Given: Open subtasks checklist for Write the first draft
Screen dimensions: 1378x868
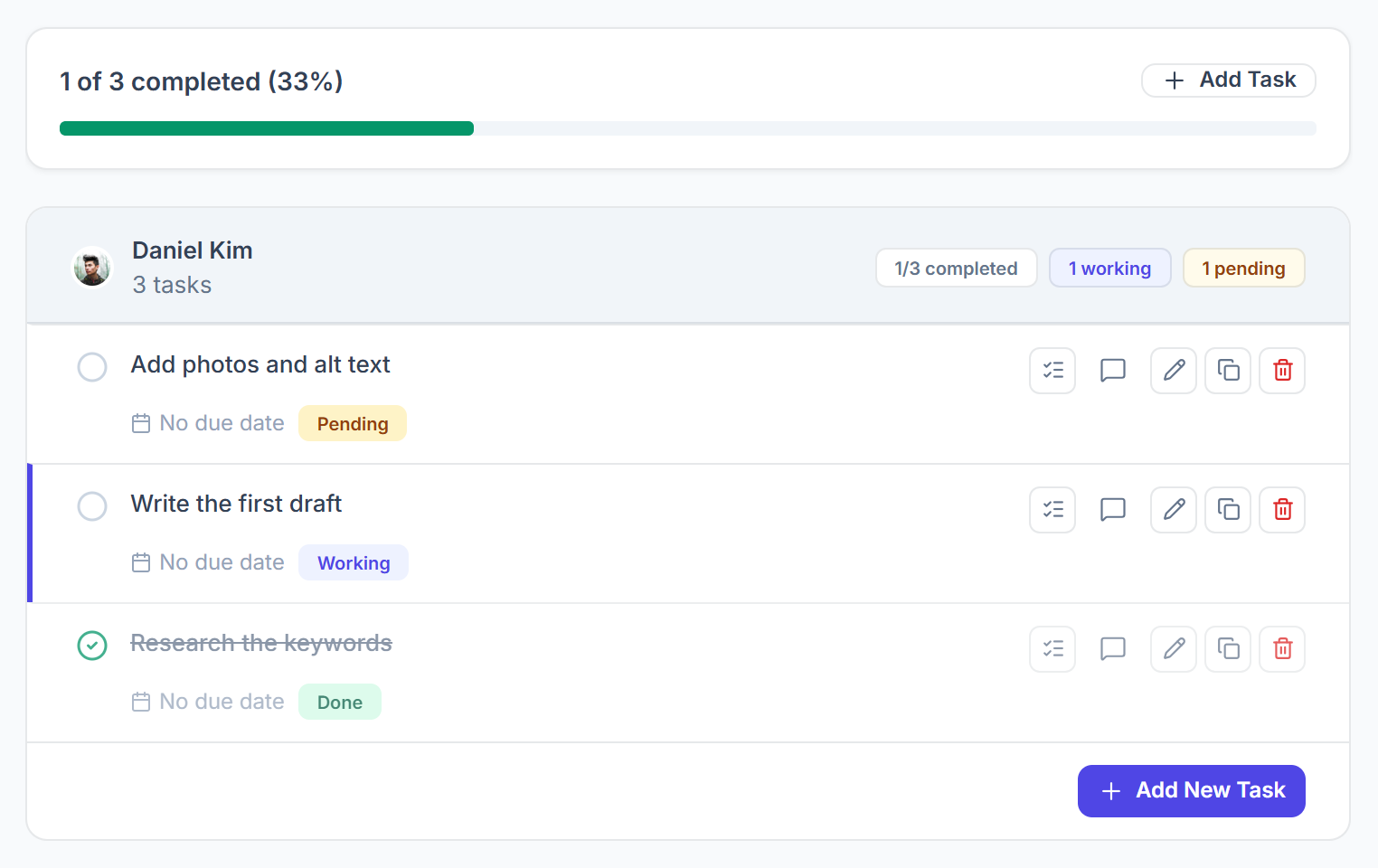Looking at the screenshot, I should [x=1052, y=510].
